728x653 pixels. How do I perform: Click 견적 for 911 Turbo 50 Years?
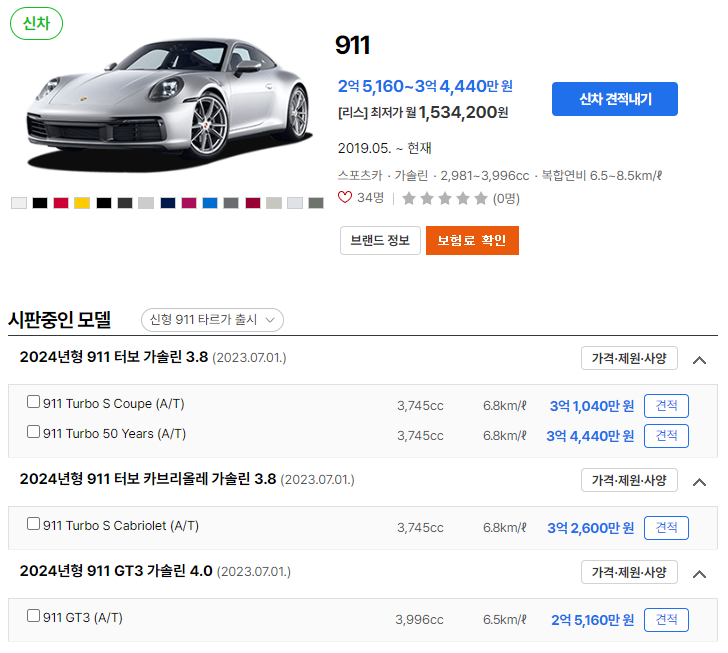666,436
